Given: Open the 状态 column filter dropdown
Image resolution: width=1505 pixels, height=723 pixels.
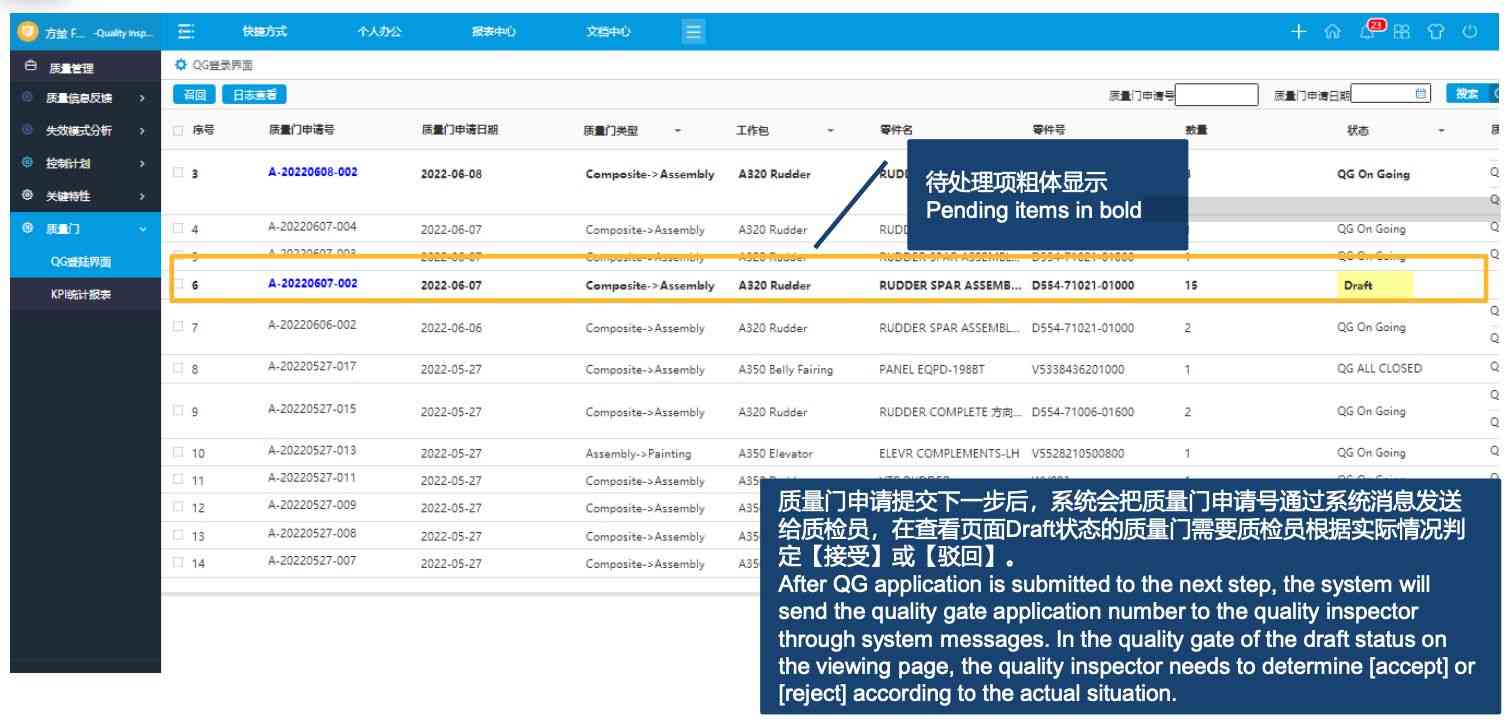Looking at the screenshot, I should [1441, 131].
